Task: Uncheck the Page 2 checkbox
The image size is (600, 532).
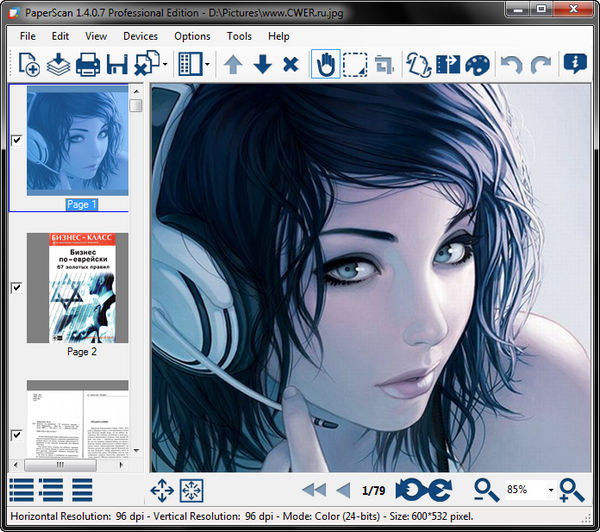Action: pos(16,287)
